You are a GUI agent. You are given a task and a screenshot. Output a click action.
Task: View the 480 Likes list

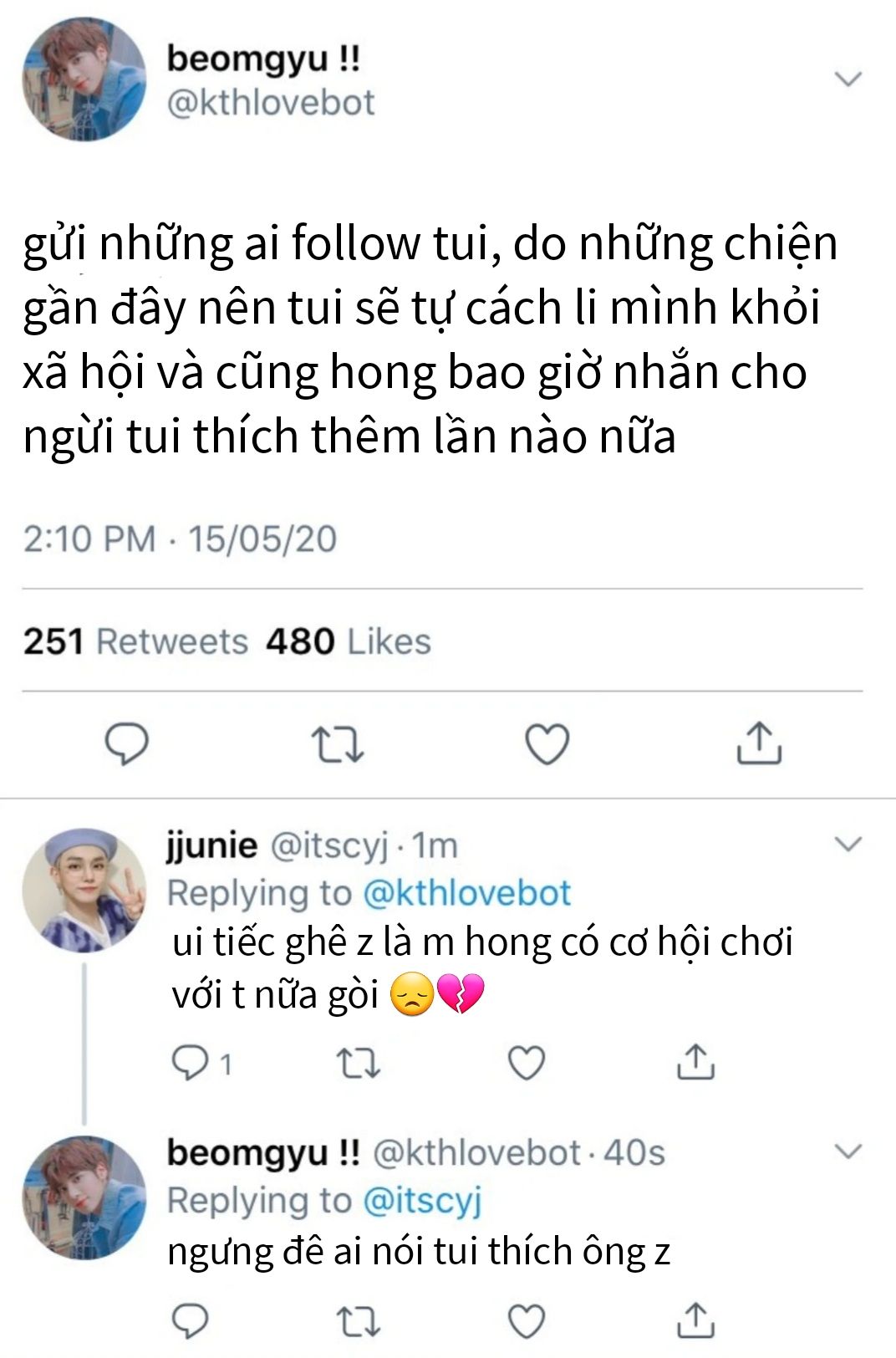[349, 641]
